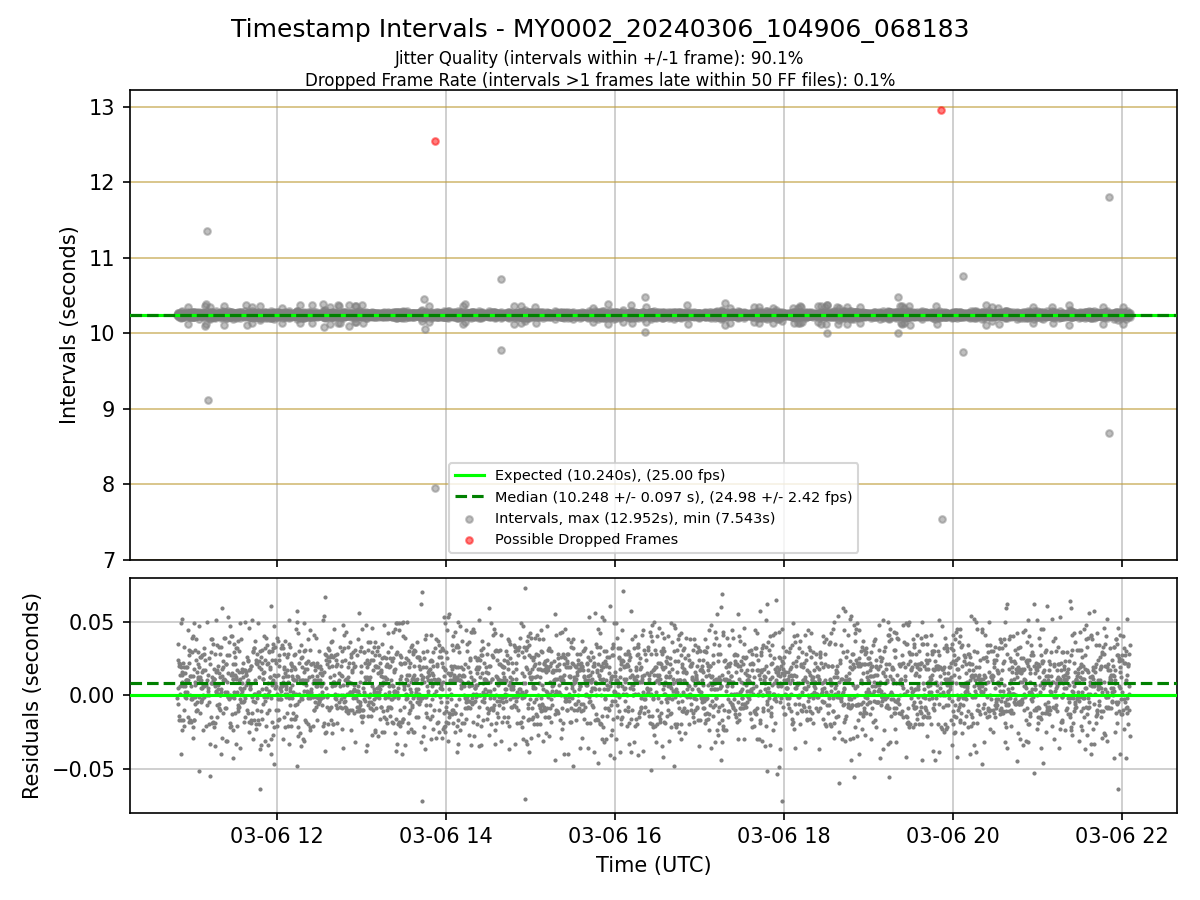Click the 03-06 16 x-axis tick label

pos(615,836)
